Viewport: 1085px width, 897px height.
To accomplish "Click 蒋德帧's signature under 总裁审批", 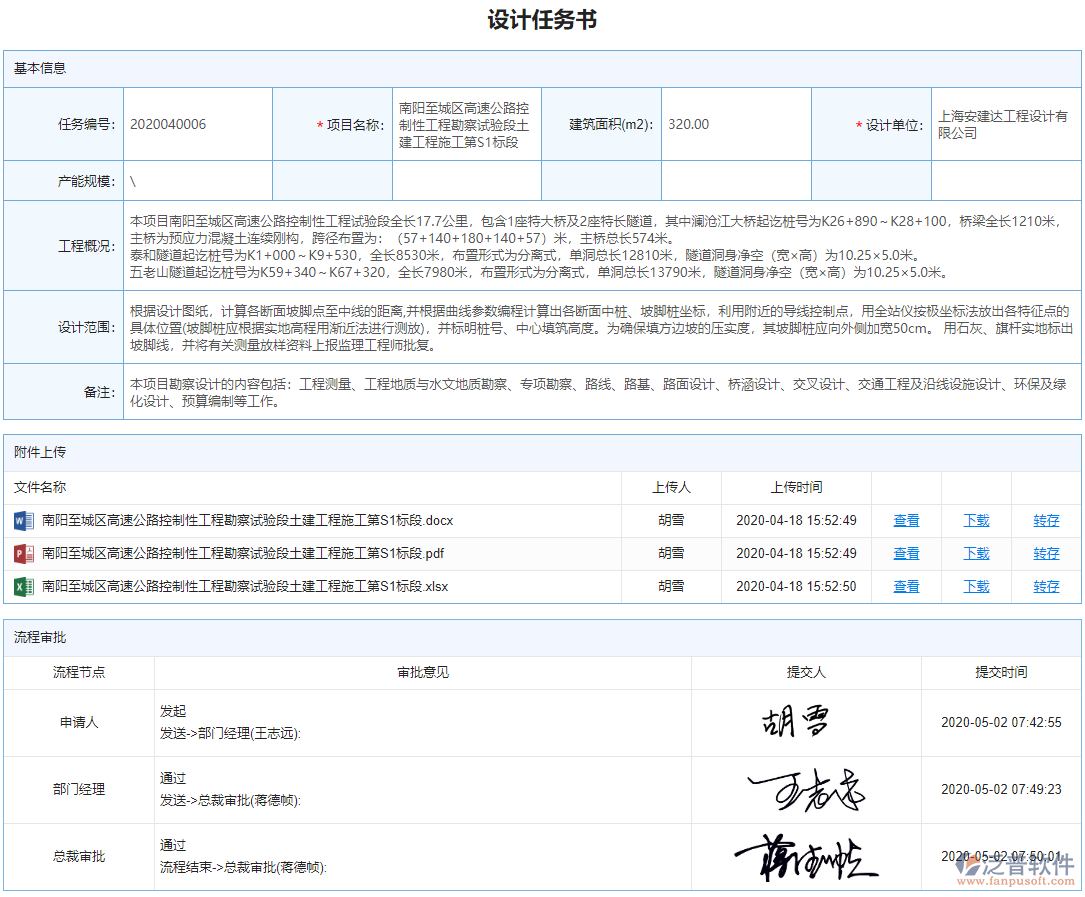I will click(x=806, y=856).
